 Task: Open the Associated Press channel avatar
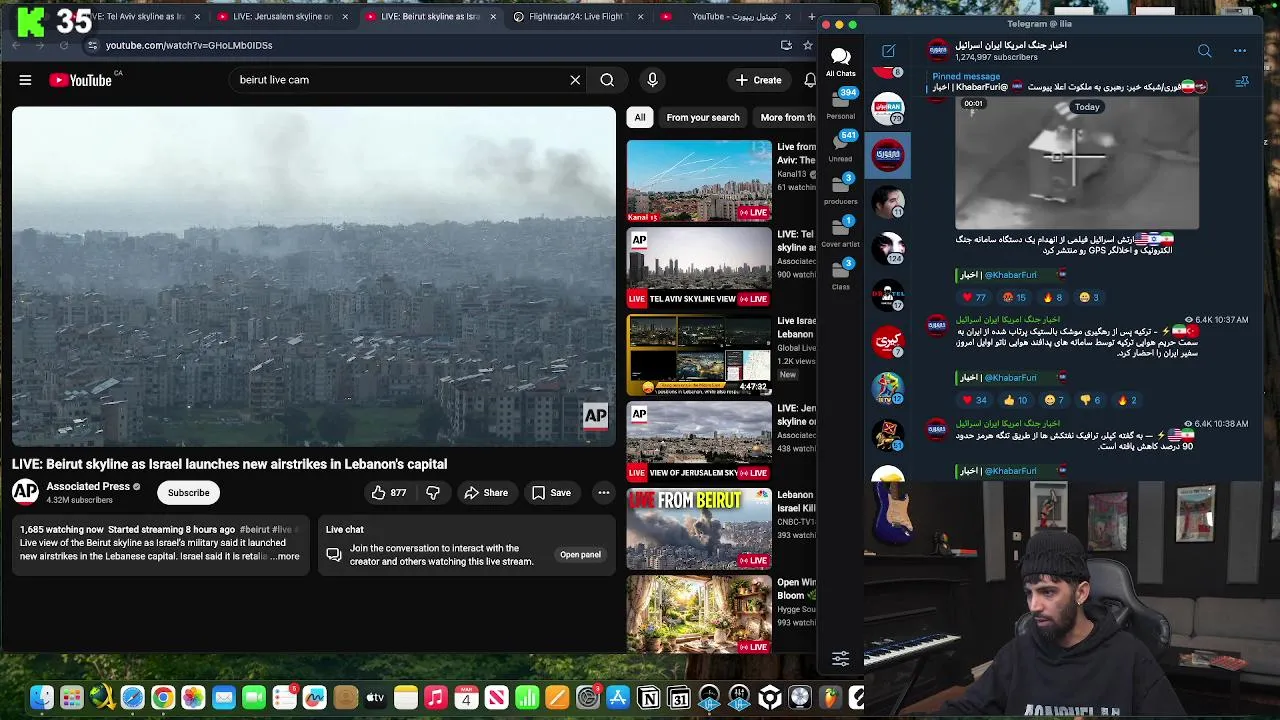click(25, 492)
